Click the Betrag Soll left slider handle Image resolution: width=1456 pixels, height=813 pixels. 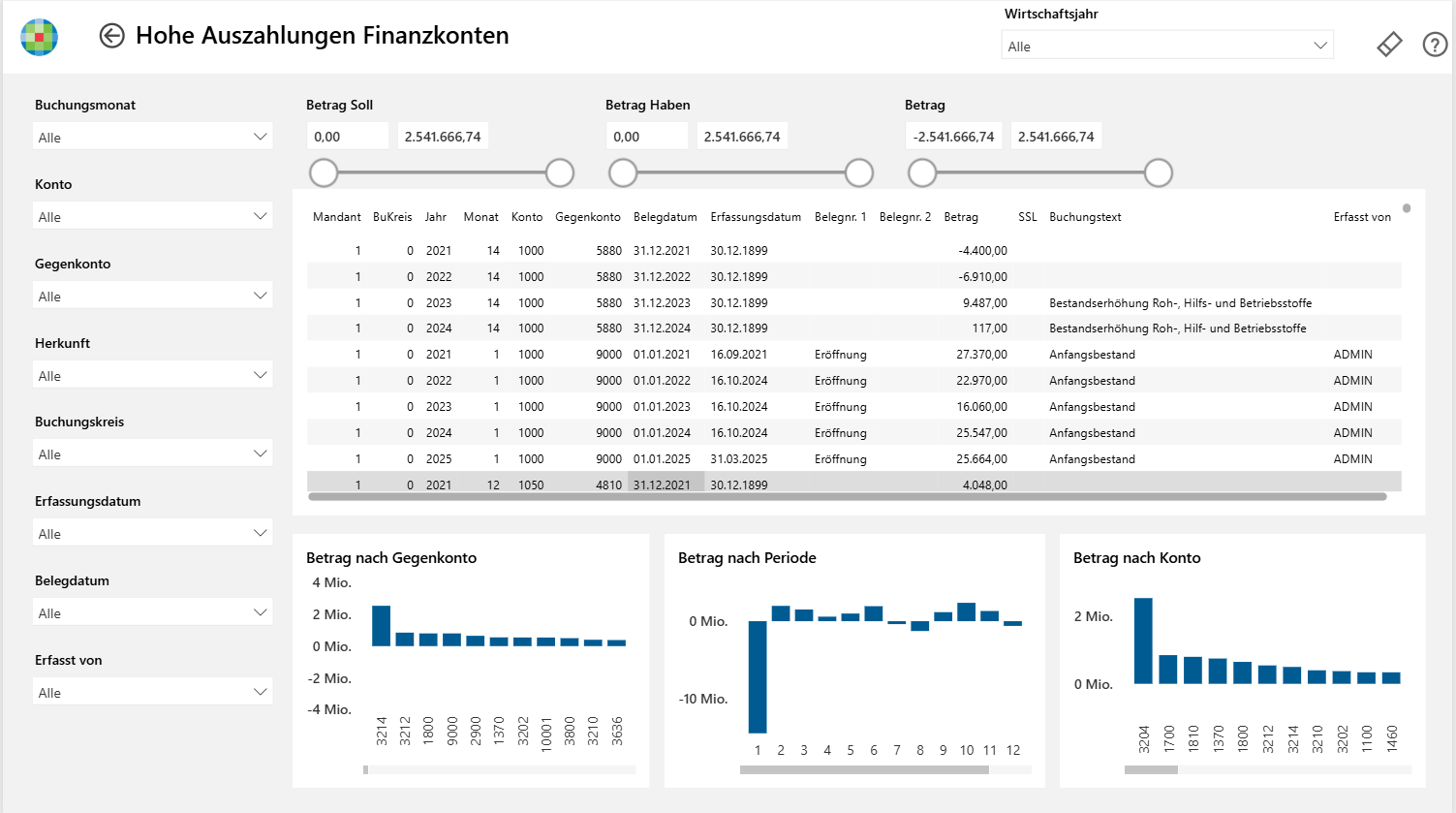pos(324,173)
